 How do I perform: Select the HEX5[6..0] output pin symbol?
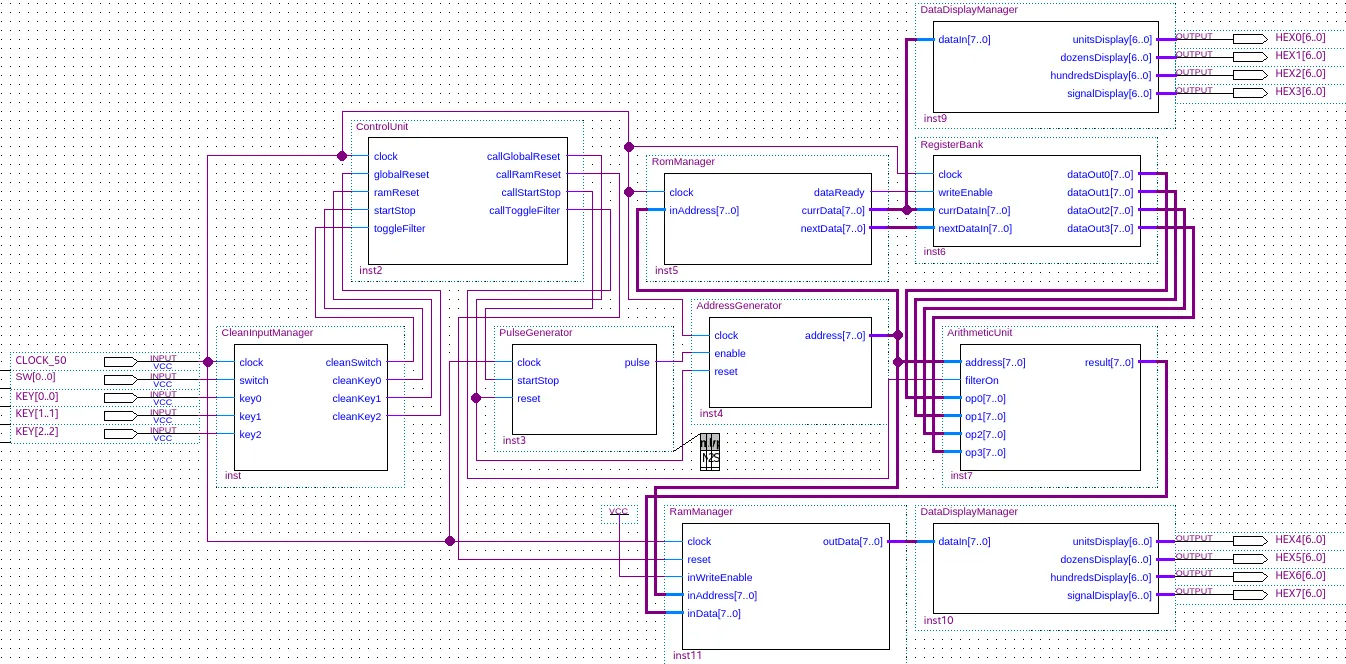point(1250,558)
